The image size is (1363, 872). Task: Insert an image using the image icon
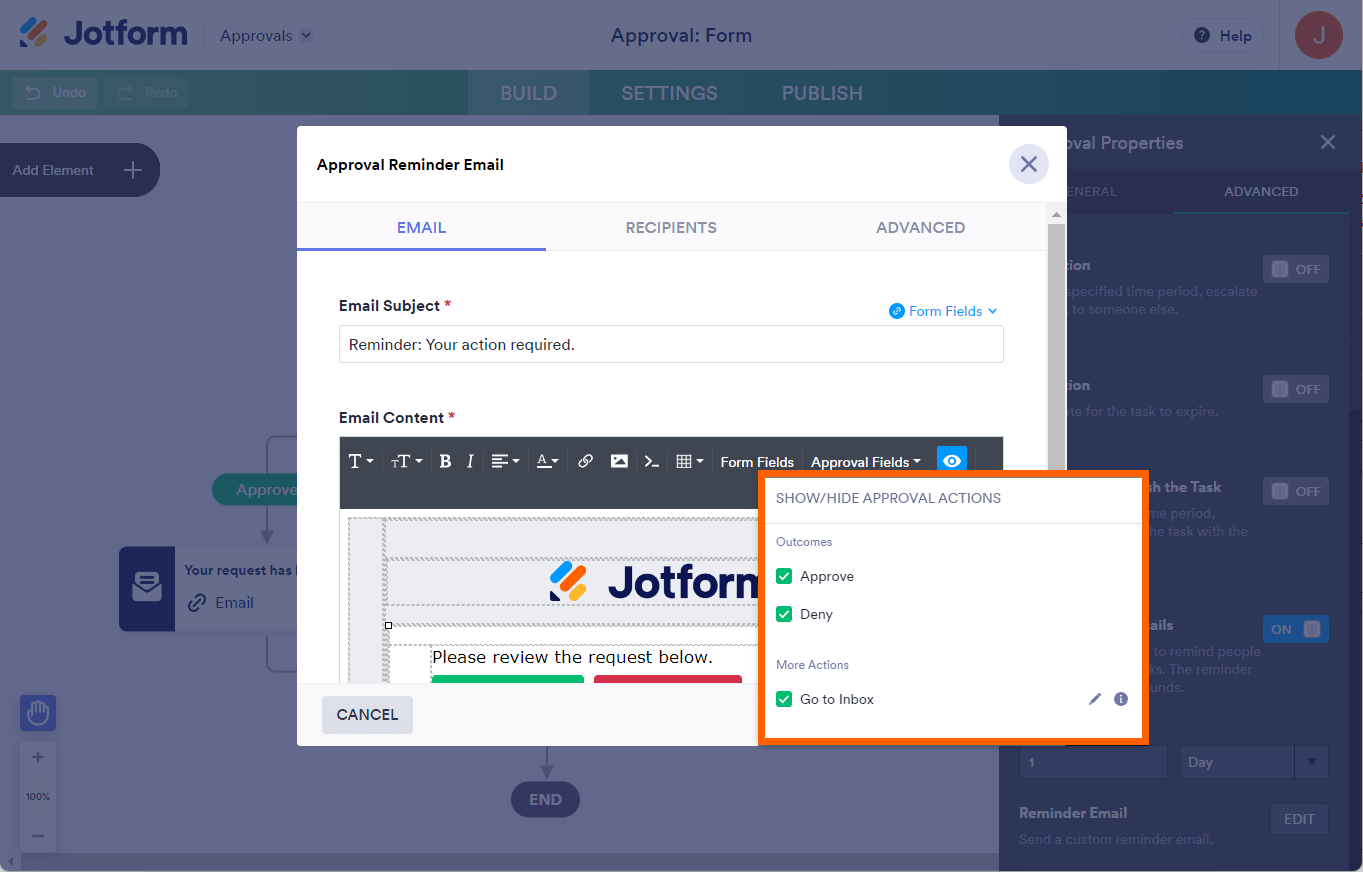[x=620, y=461]
